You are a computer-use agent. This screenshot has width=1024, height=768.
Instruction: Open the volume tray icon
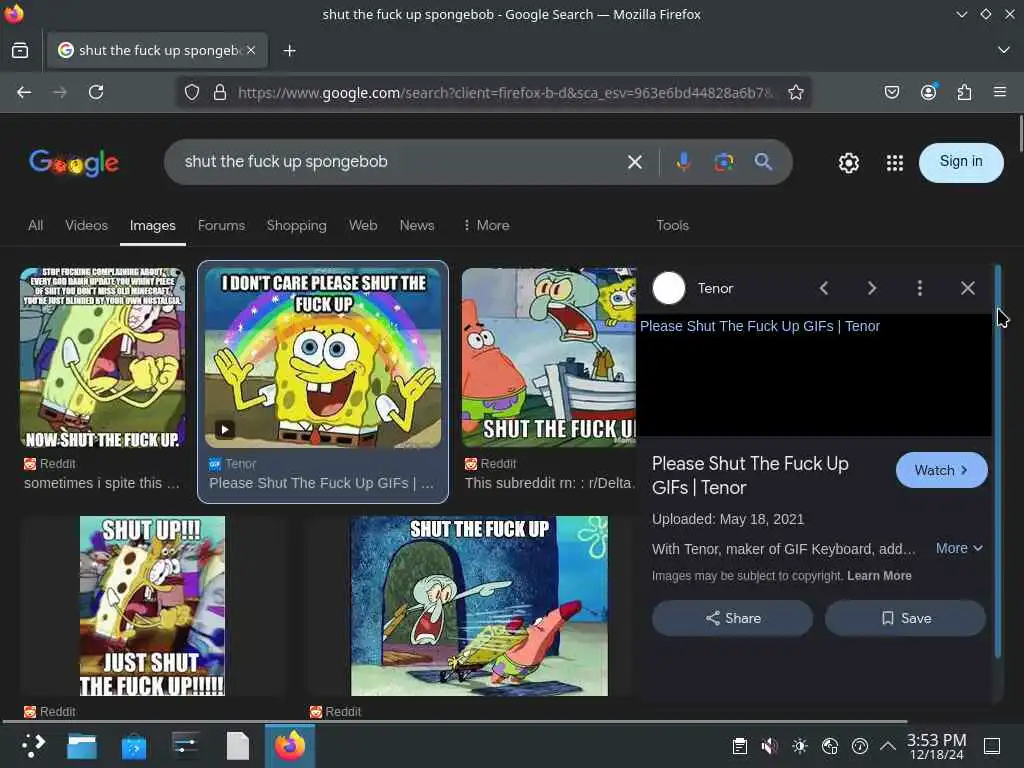click(769, 746)
